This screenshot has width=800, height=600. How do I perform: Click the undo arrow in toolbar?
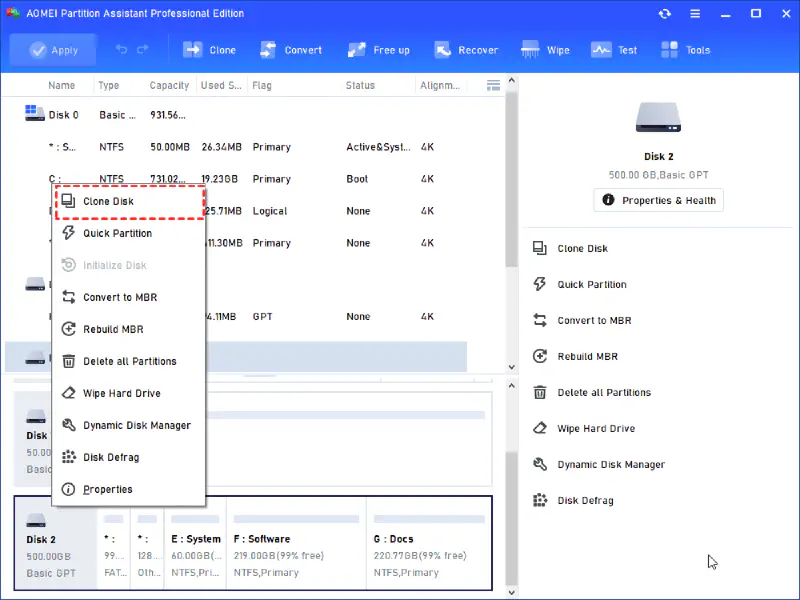pos(122,50)
